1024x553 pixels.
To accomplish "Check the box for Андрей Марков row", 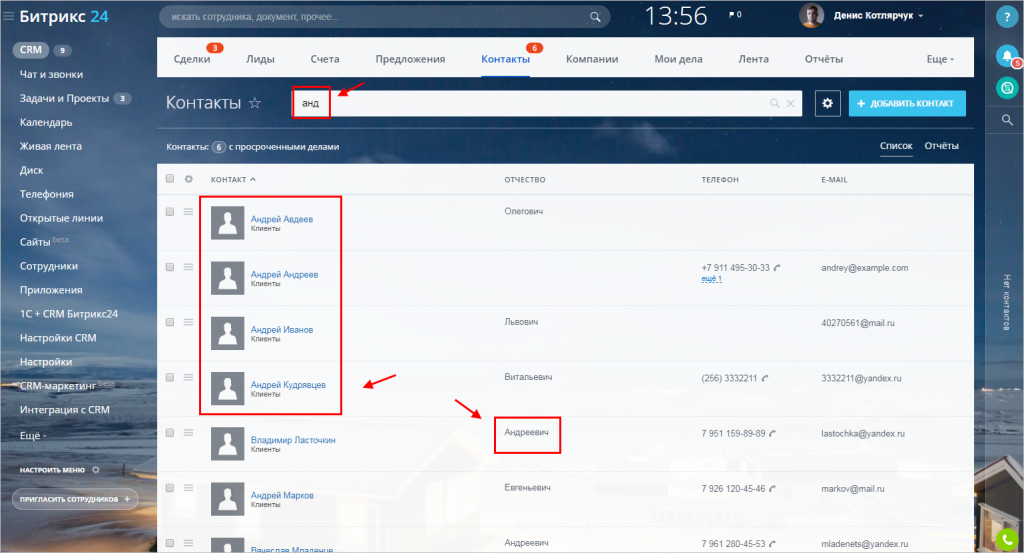I will click(170, 488).
